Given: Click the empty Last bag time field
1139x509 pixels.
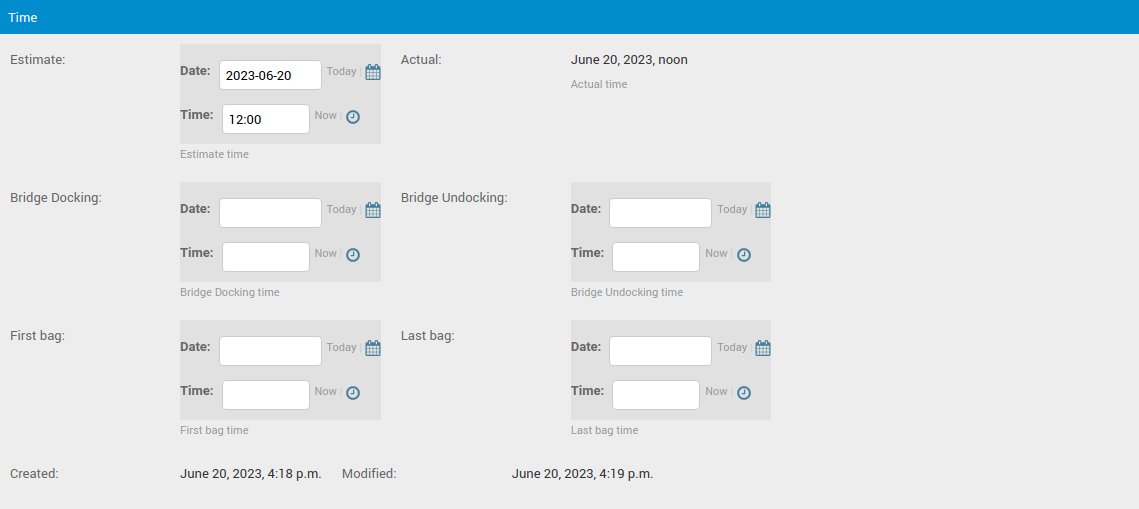Looking at the screenshot, I should 655,395.
